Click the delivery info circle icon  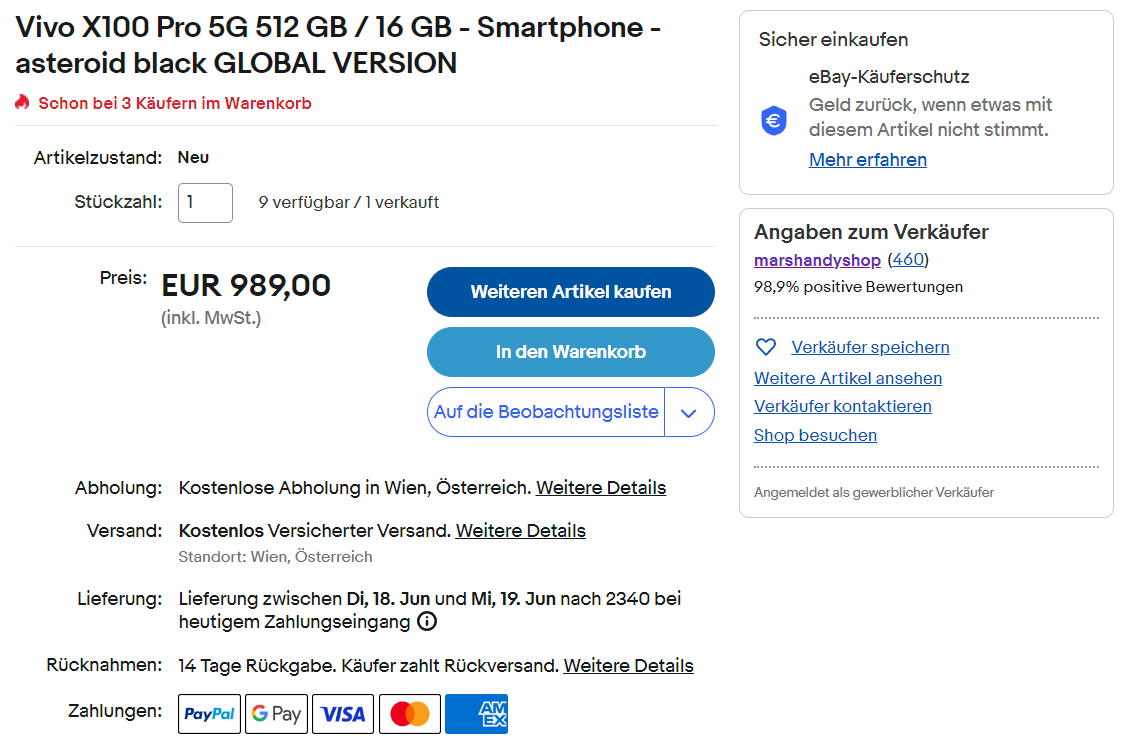pos(427,622)
